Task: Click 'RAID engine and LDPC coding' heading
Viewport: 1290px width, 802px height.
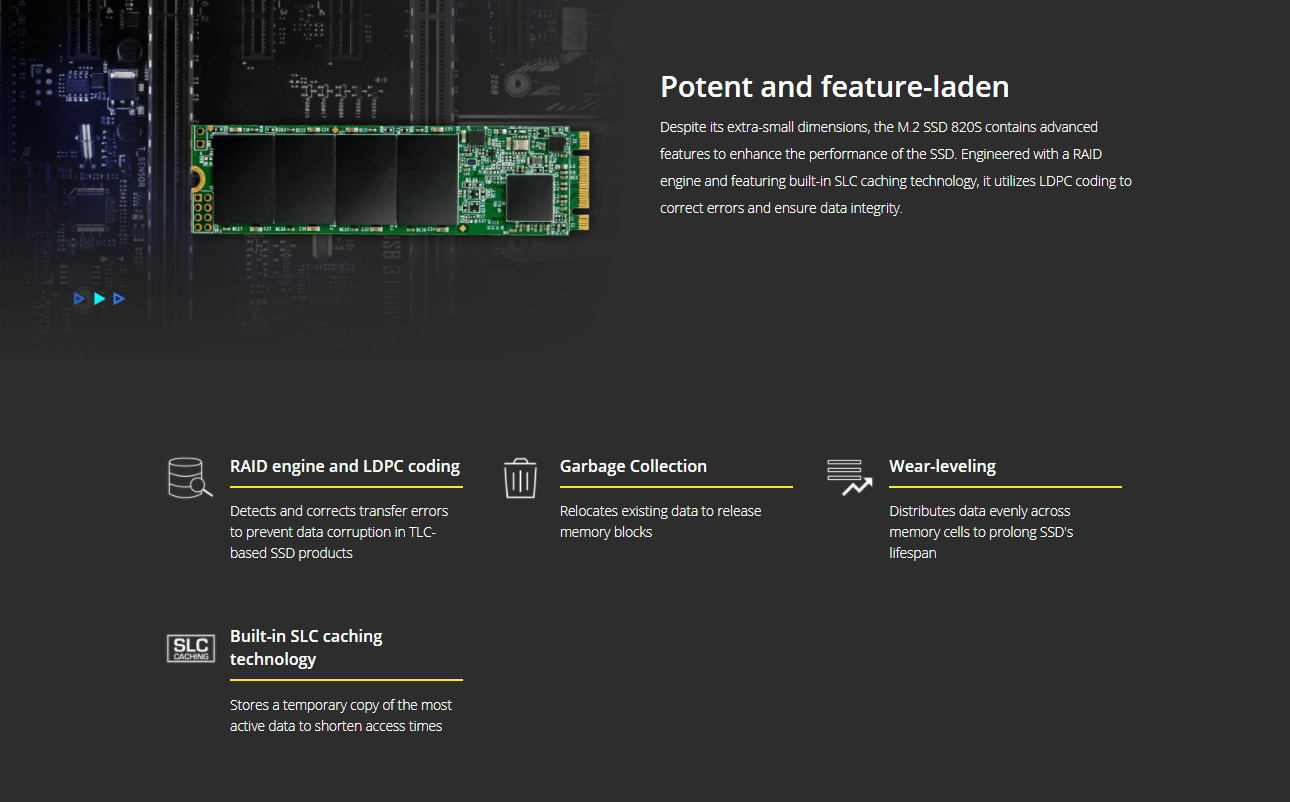Action: (x=345, y=466)
